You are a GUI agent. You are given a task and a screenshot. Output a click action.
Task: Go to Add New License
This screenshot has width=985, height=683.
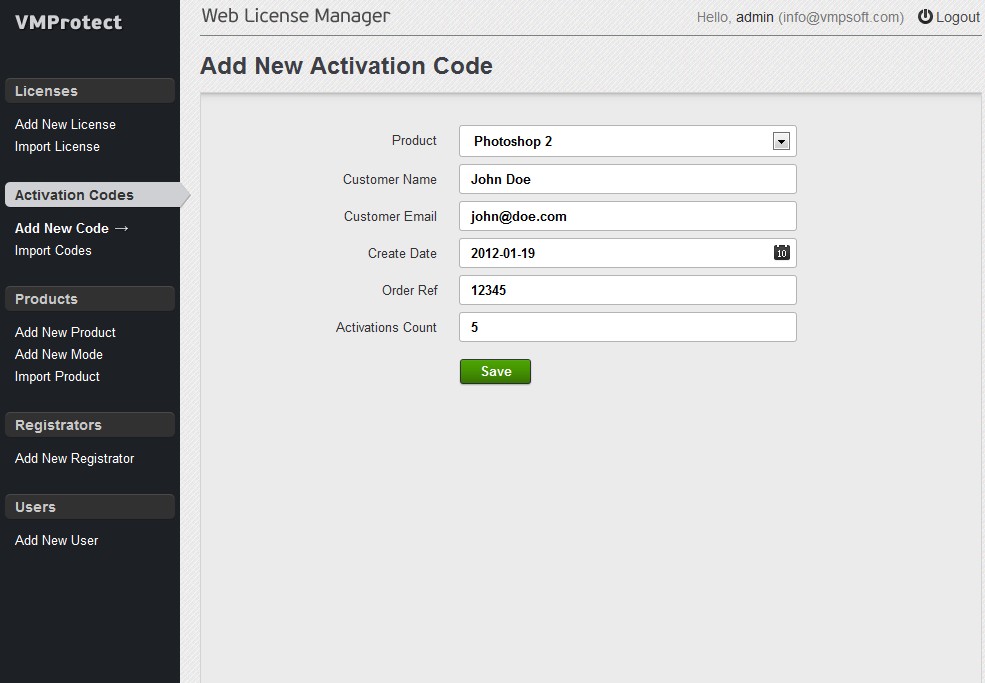tap(65, 124)
